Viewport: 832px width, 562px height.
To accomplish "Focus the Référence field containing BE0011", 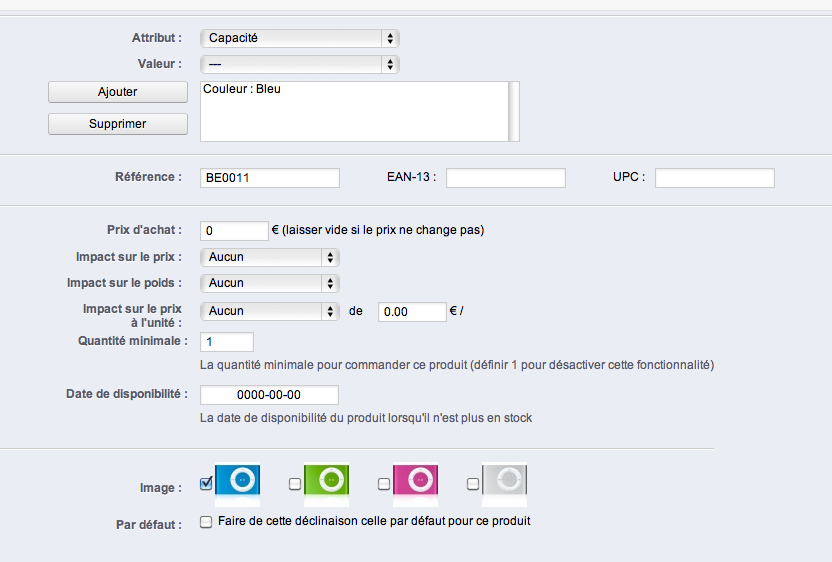I will click(x=270, y=178).
